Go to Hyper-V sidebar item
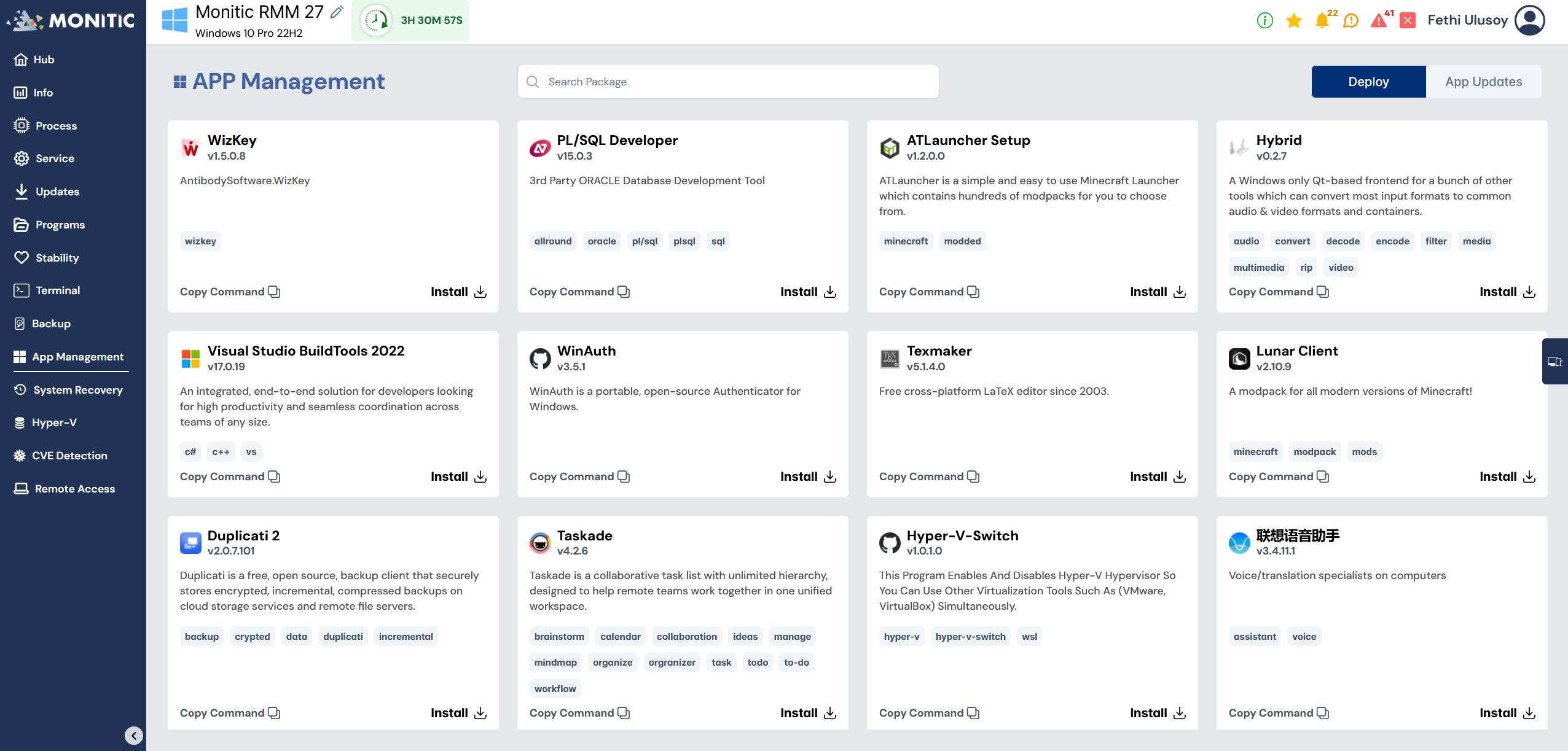Image resolution: width=1568 pixels, height=751 pixels. click(54, 422)
